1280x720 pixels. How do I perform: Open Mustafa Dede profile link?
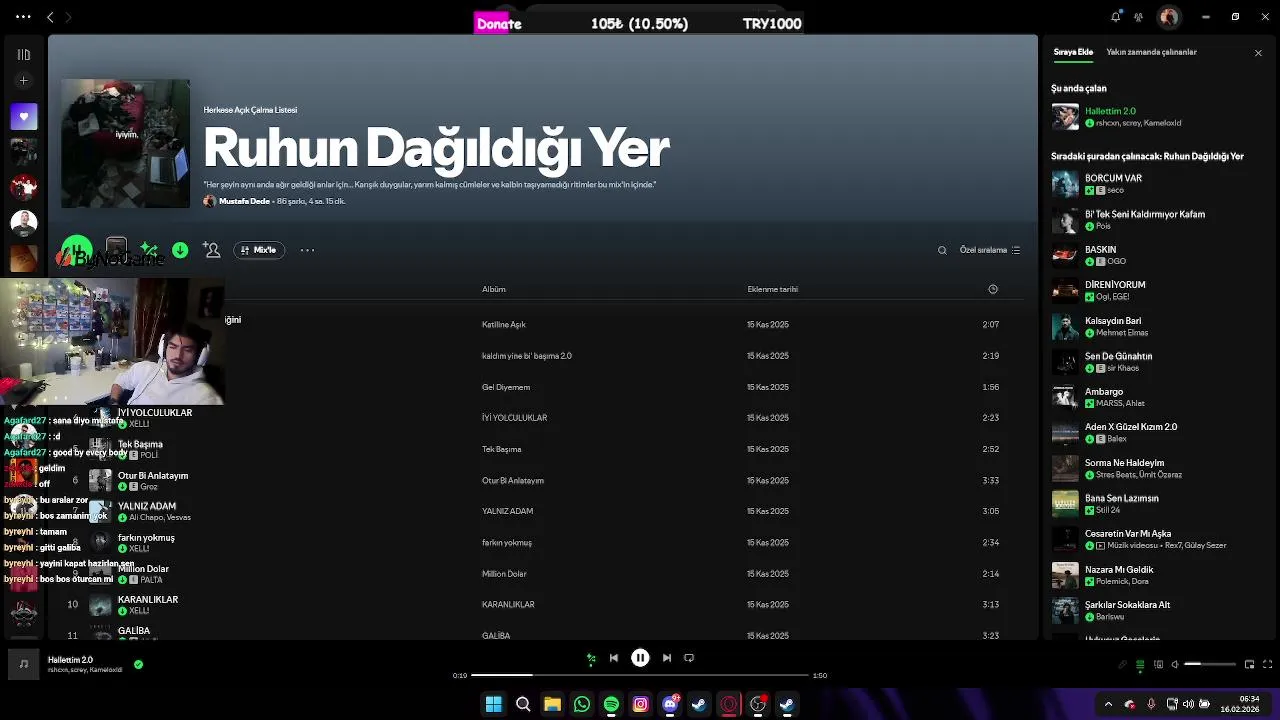244,201
